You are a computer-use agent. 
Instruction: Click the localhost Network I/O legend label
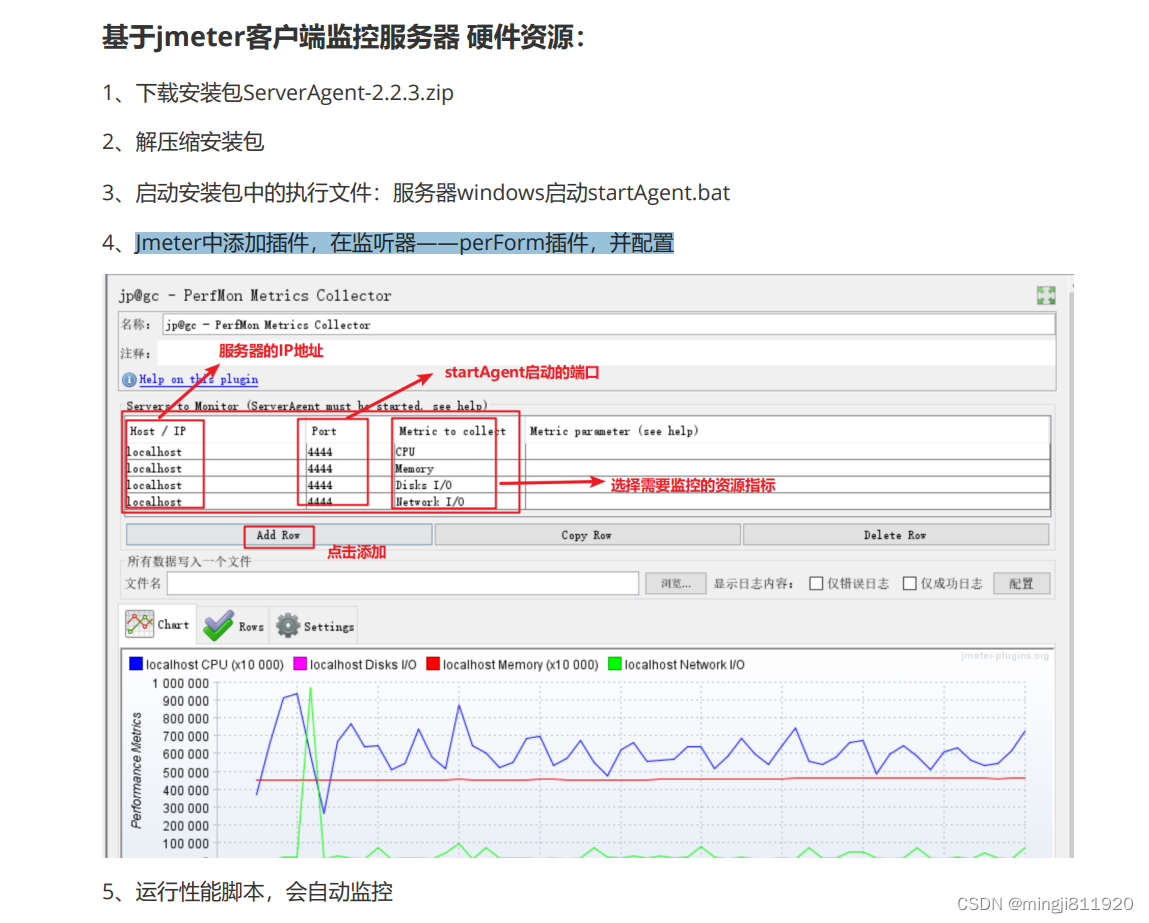click(684, 664)
